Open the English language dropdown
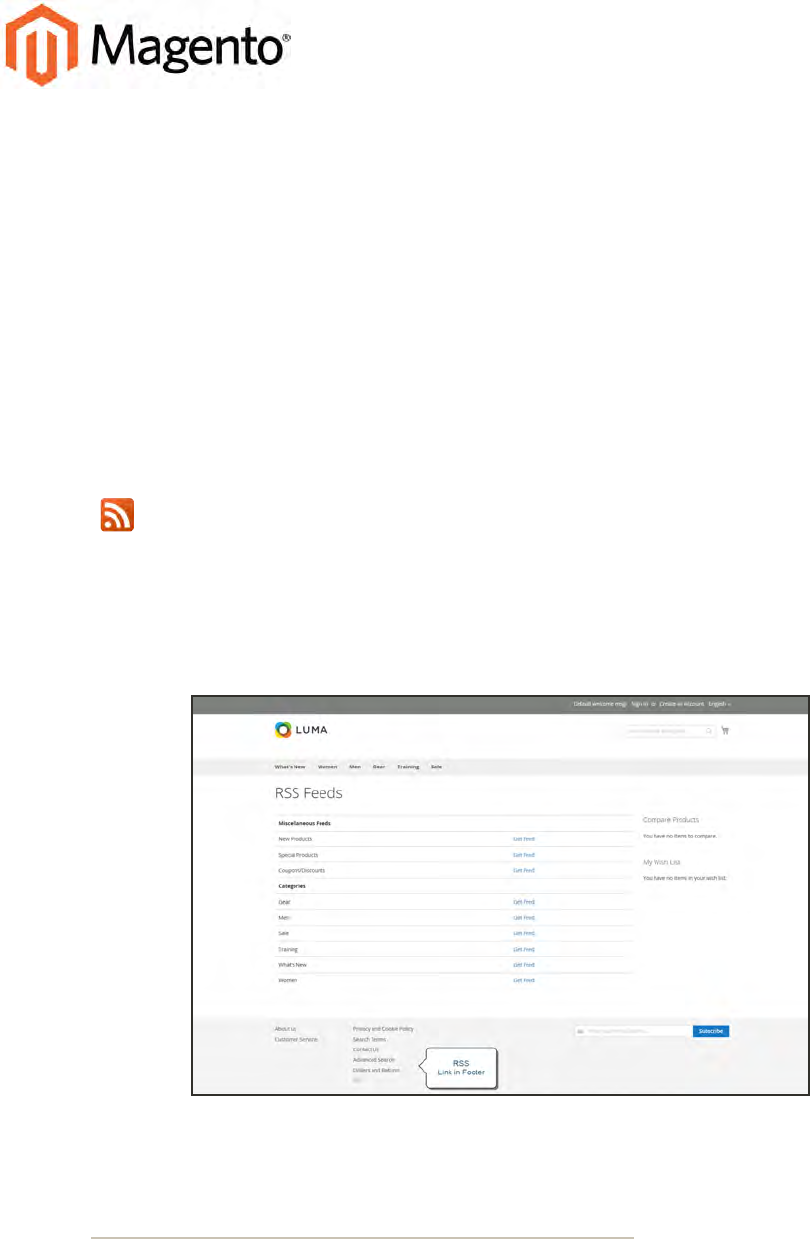 click(719, 704)
